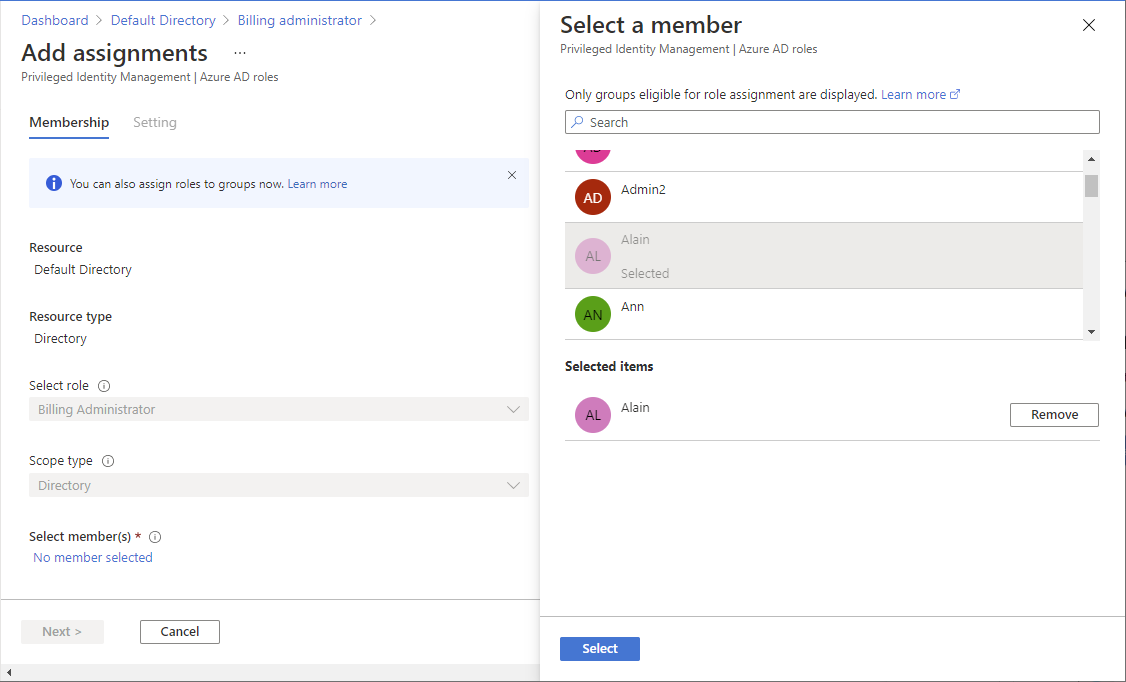The width and height of the screenshot is (1126, 682).
Task: Open the ellipsis menu next to Add assignments
Action: 240,53
